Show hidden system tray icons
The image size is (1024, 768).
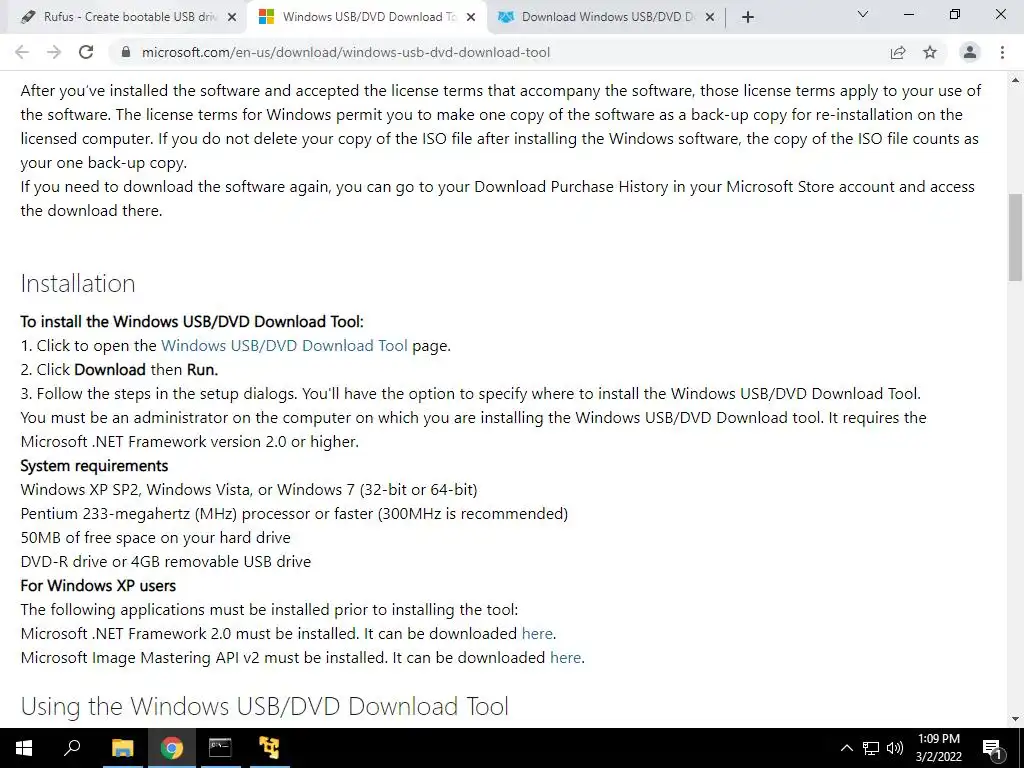[x=846, y=748]
